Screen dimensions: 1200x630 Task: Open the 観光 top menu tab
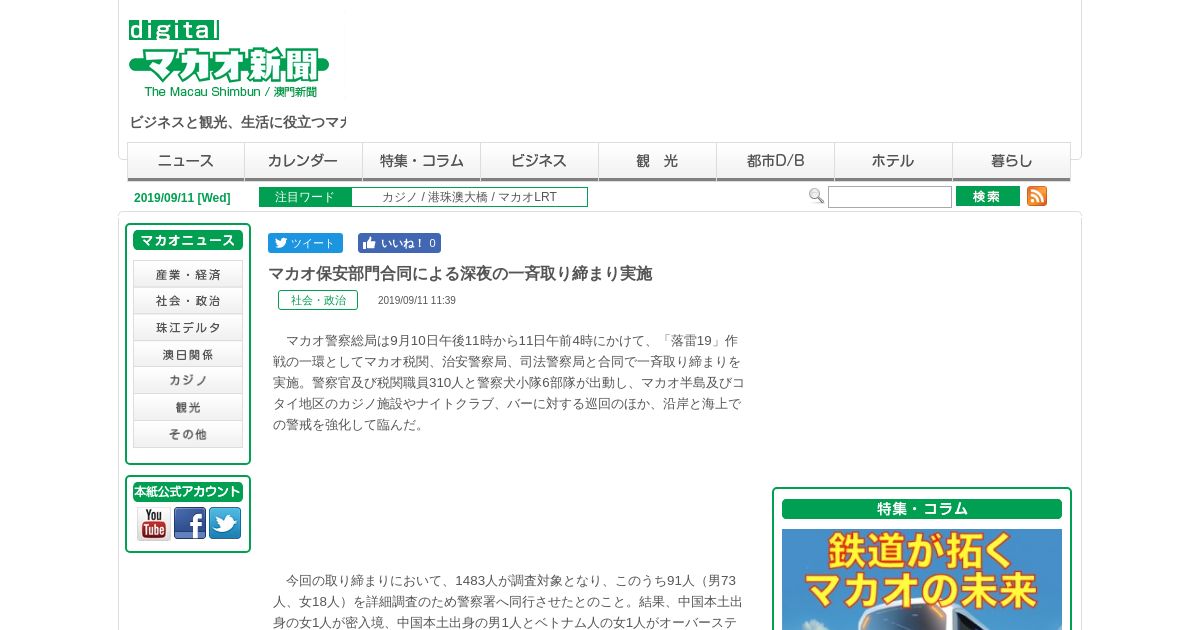pyautogui.click(x=658, y=161)
